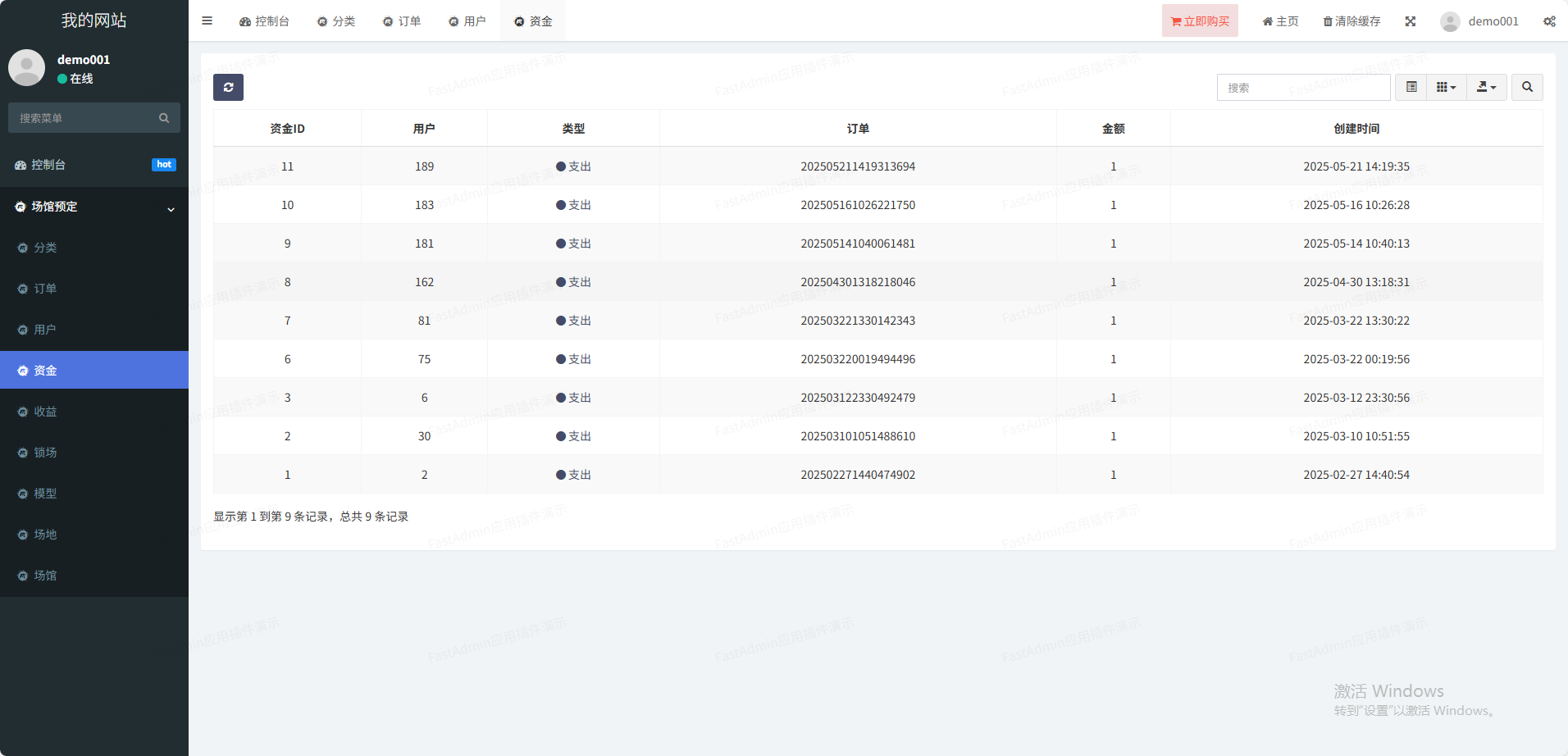Toggle the sidebar hamburger menu

[207, 21]
